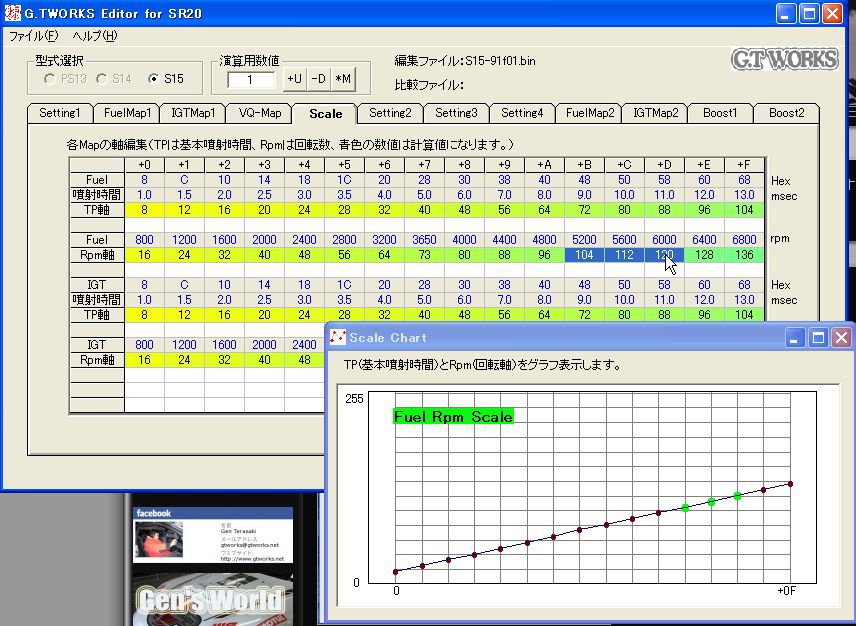Switch to the Setting3 tab
Viewport: 856px width, 626px height.
456,113
